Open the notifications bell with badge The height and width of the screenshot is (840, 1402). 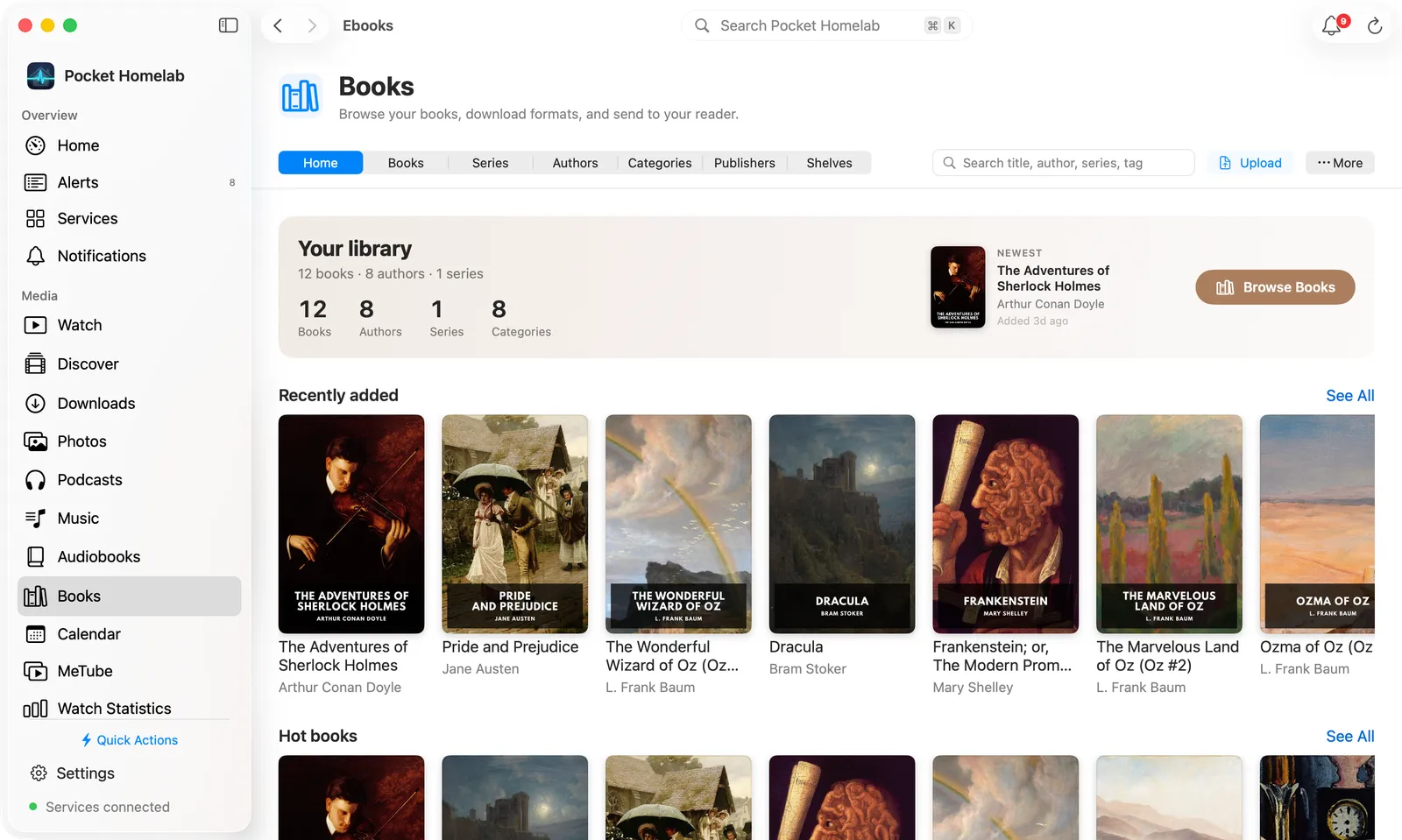(x=1332, y=25)
